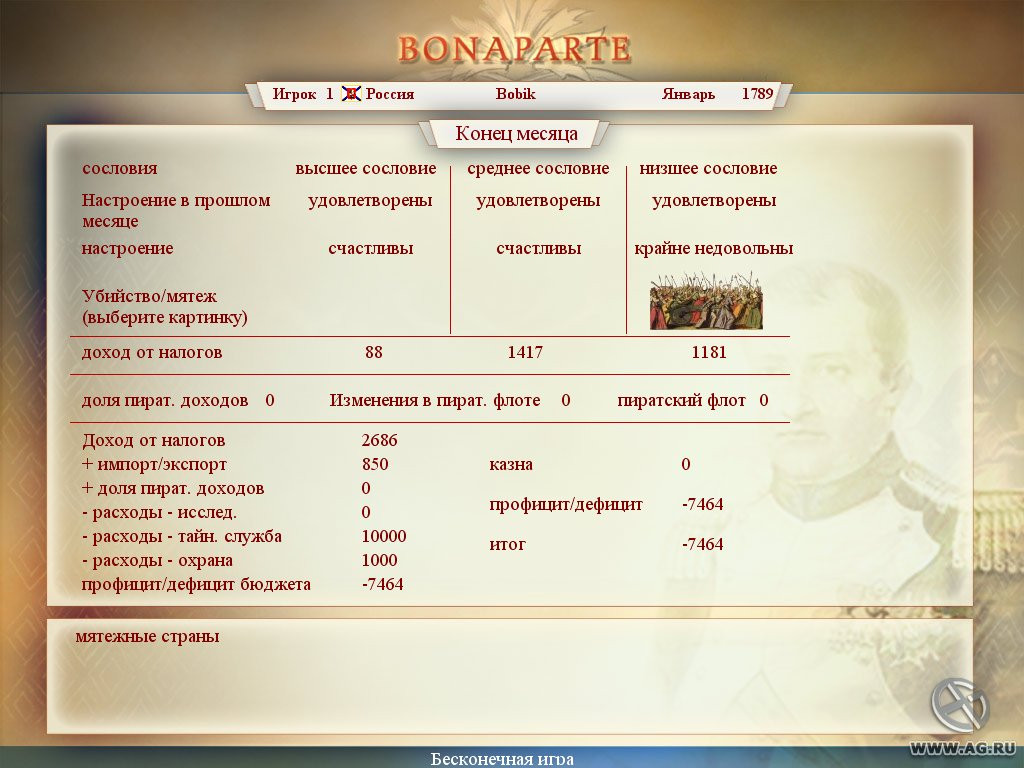Click the '+ импорт/экспорт' budget line

(x=154, y=465)
